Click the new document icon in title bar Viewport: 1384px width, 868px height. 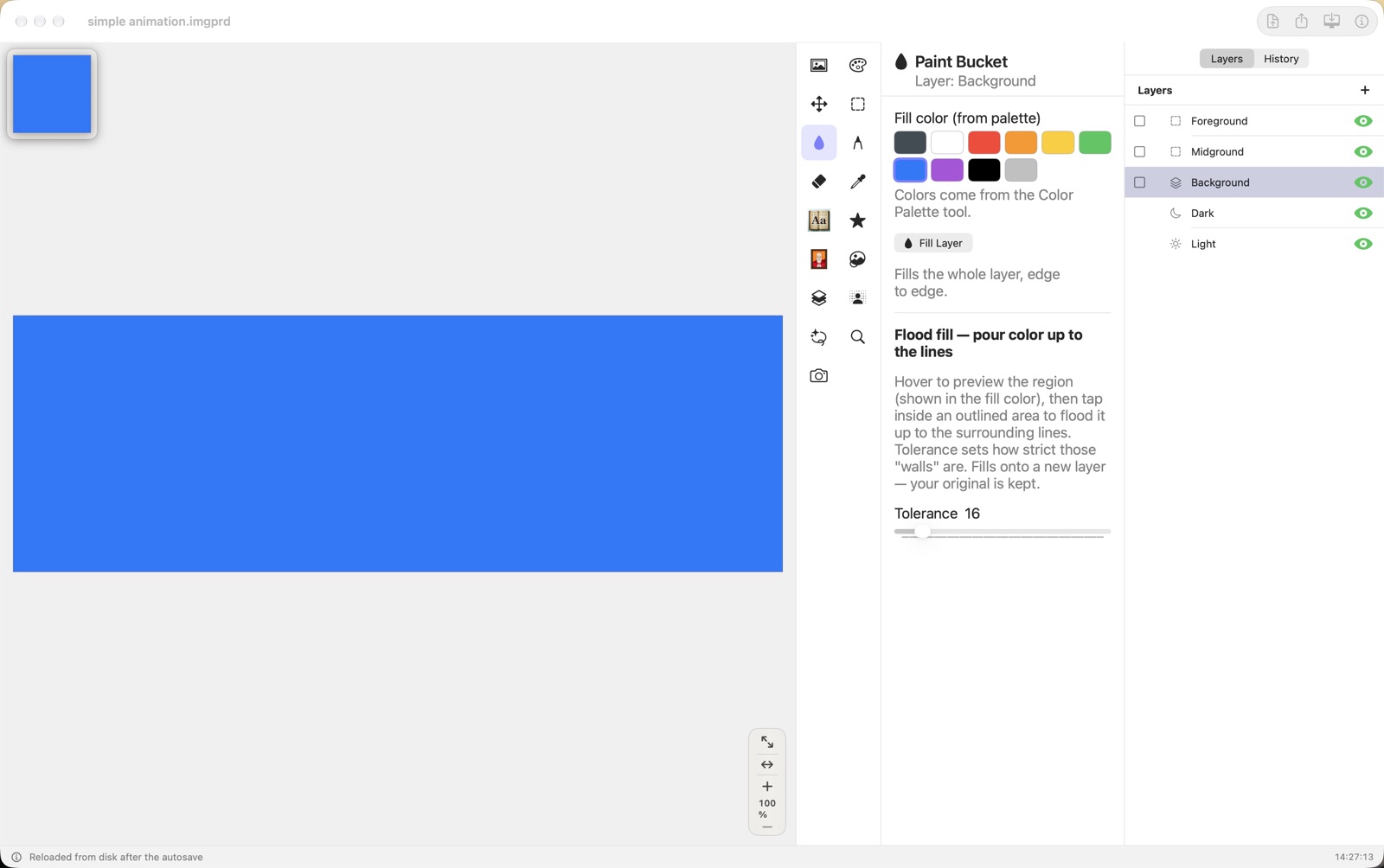pos(1272,22)
